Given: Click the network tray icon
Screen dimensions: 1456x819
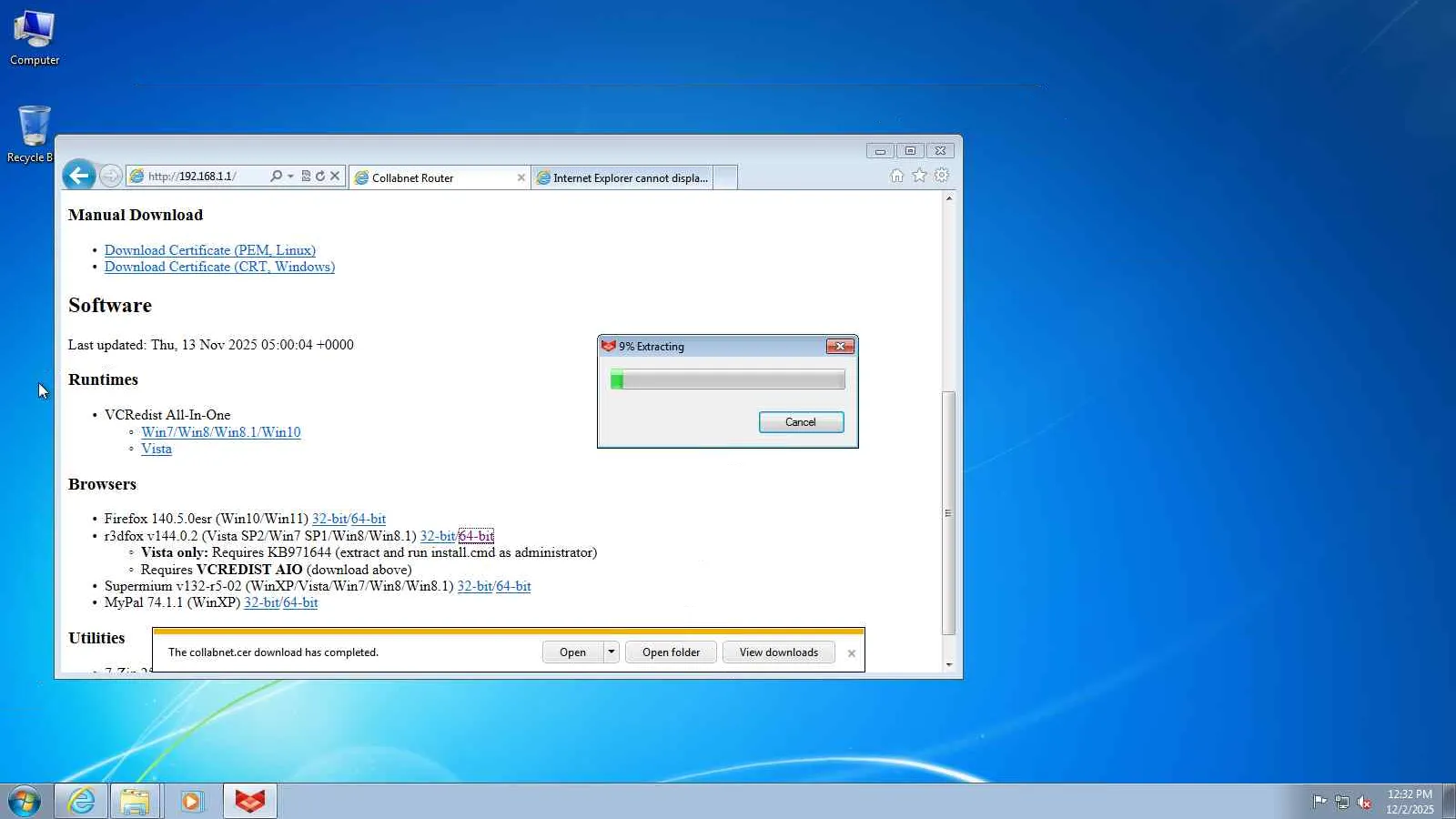Looking at the screenshot, I should click(1341, 802).
